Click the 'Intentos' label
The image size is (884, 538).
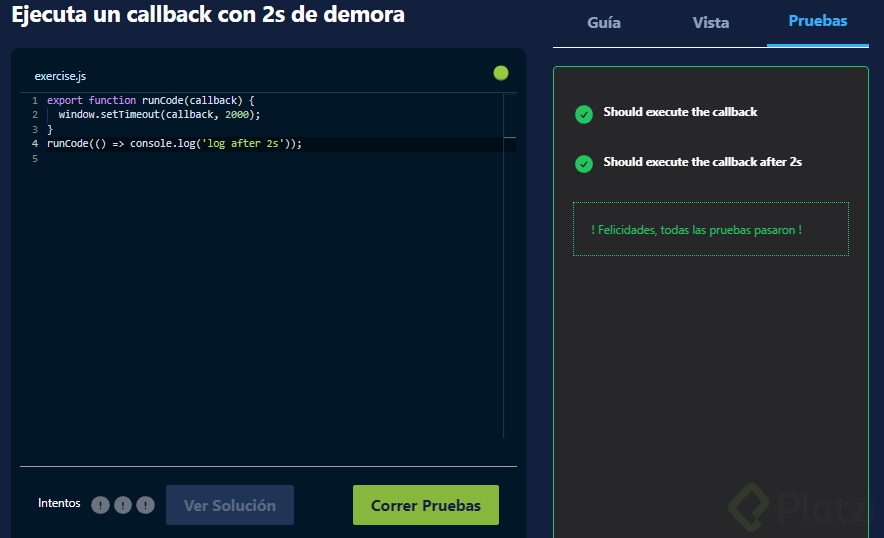tap(59, 503)
